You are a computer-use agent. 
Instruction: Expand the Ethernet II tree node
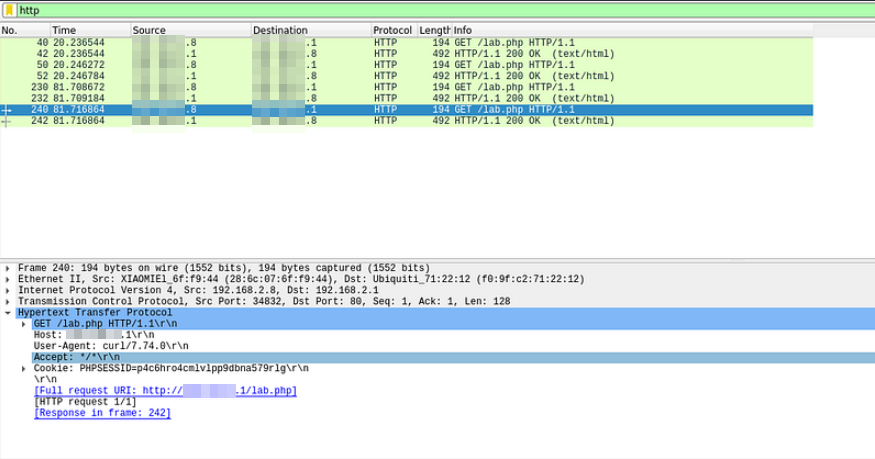(7, 279)
